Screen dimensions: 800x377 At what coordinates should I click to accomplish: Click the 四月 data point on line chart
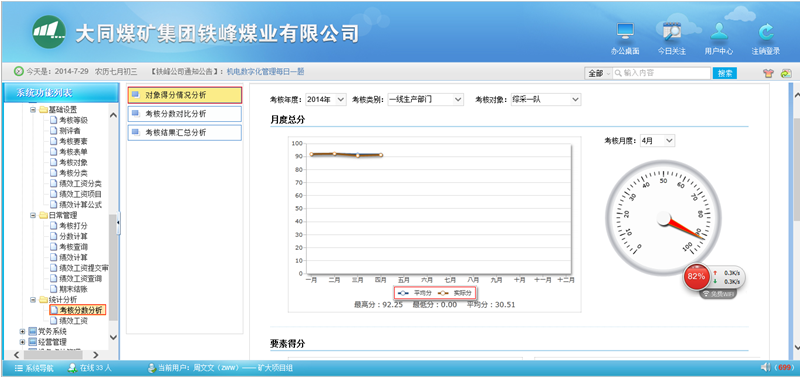click(x=381, y=155)
